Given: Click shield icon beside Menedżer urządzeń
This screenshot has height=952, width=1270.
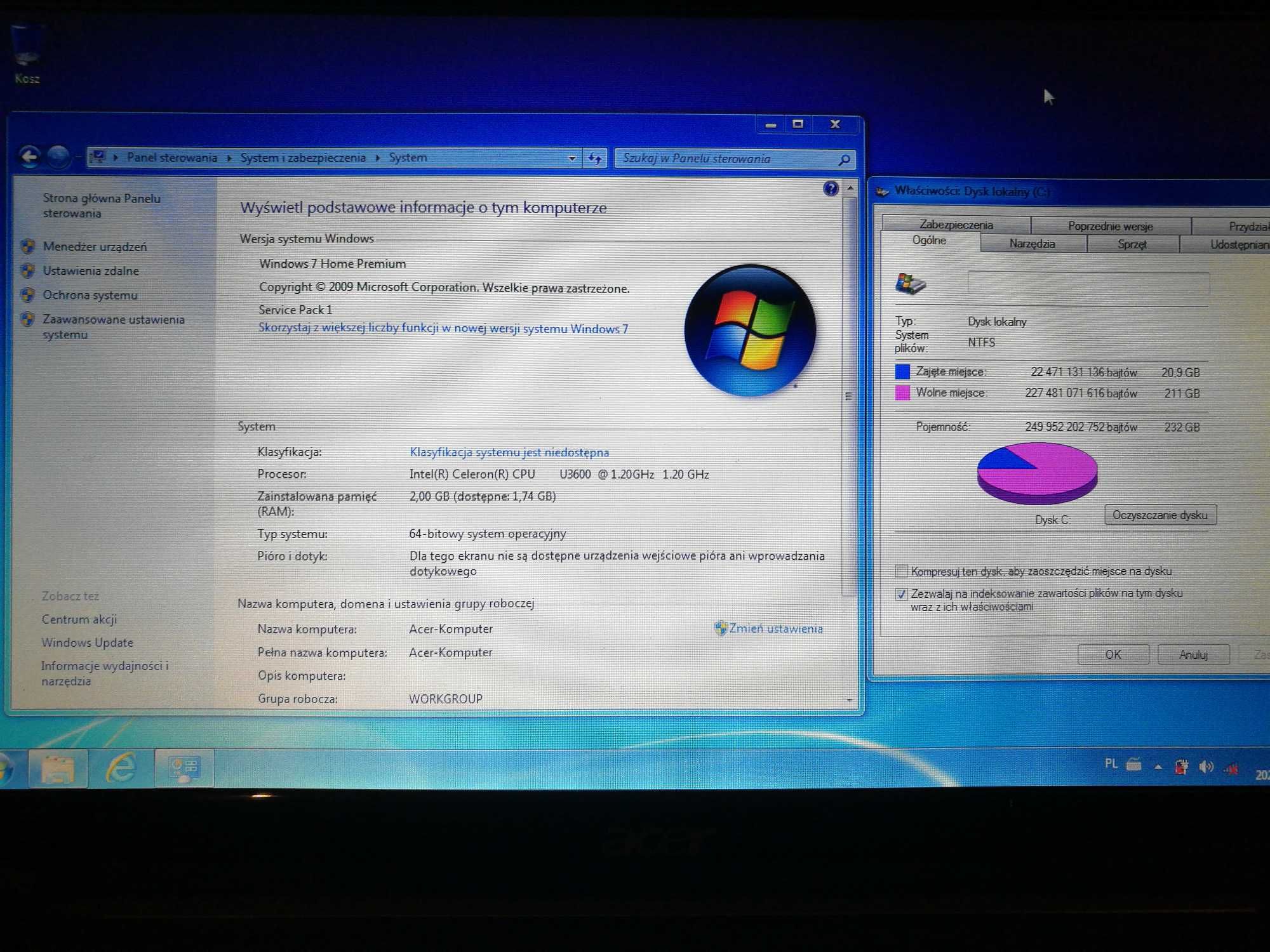Looking at the screenshot, I should pos(27,246).
